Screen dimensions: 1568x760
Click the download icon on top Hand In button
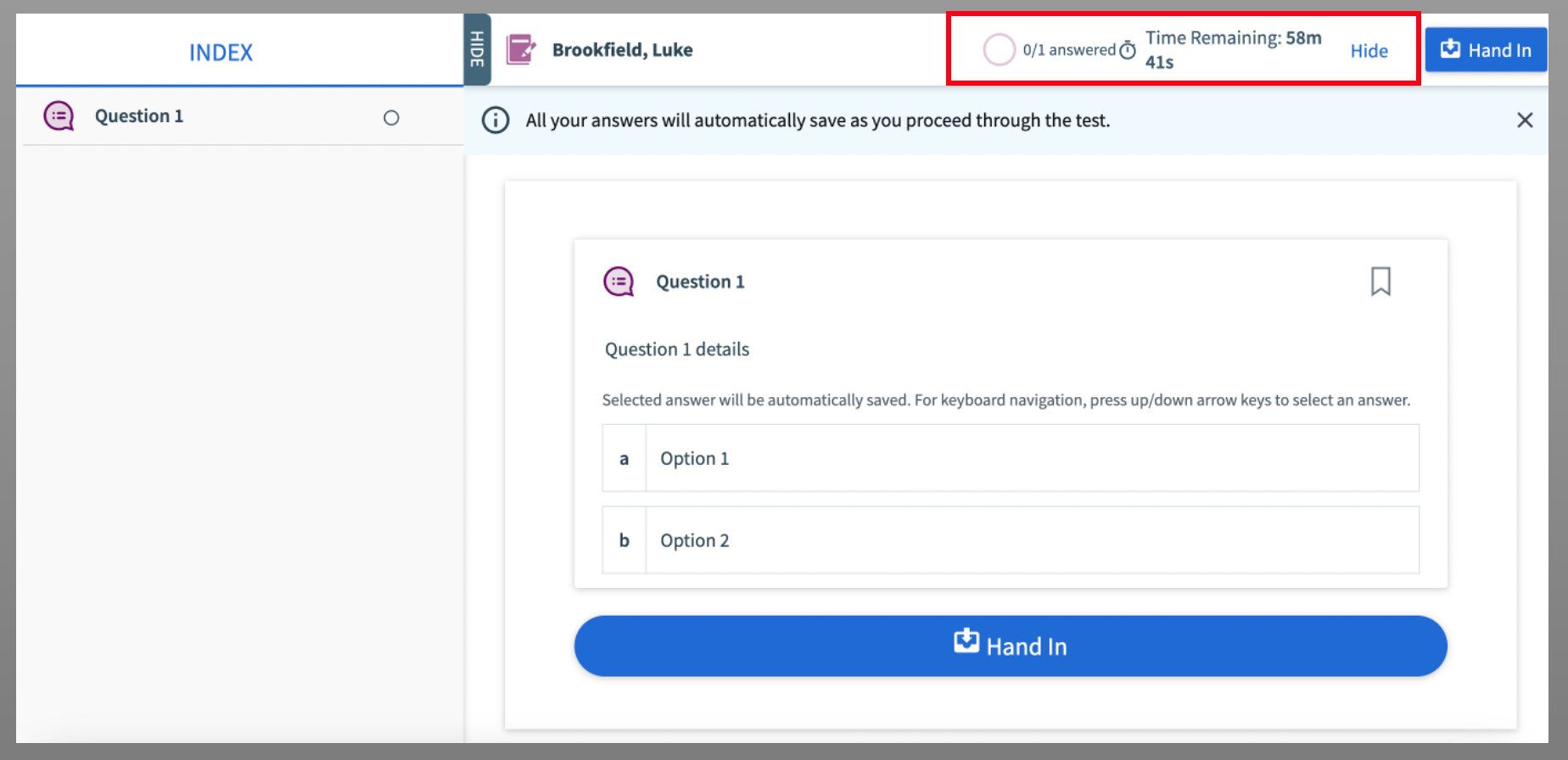(x=1450, y=49)
